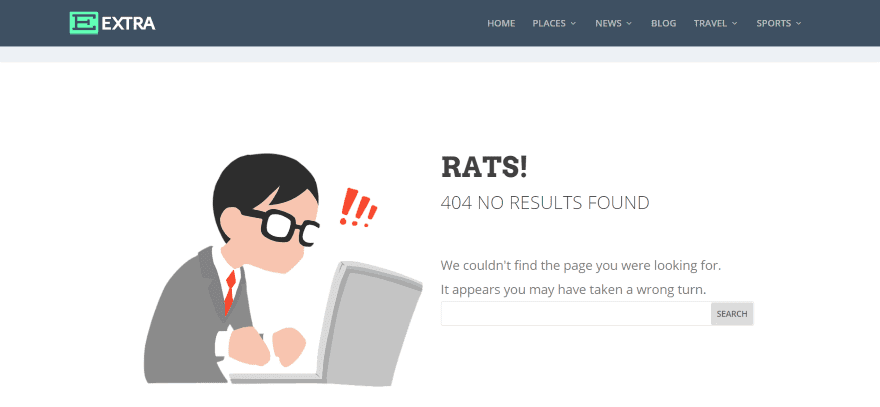The height and width of the screenshot is (407, 880).
Task: Open the BLOG page link
Action: (663, 24)
